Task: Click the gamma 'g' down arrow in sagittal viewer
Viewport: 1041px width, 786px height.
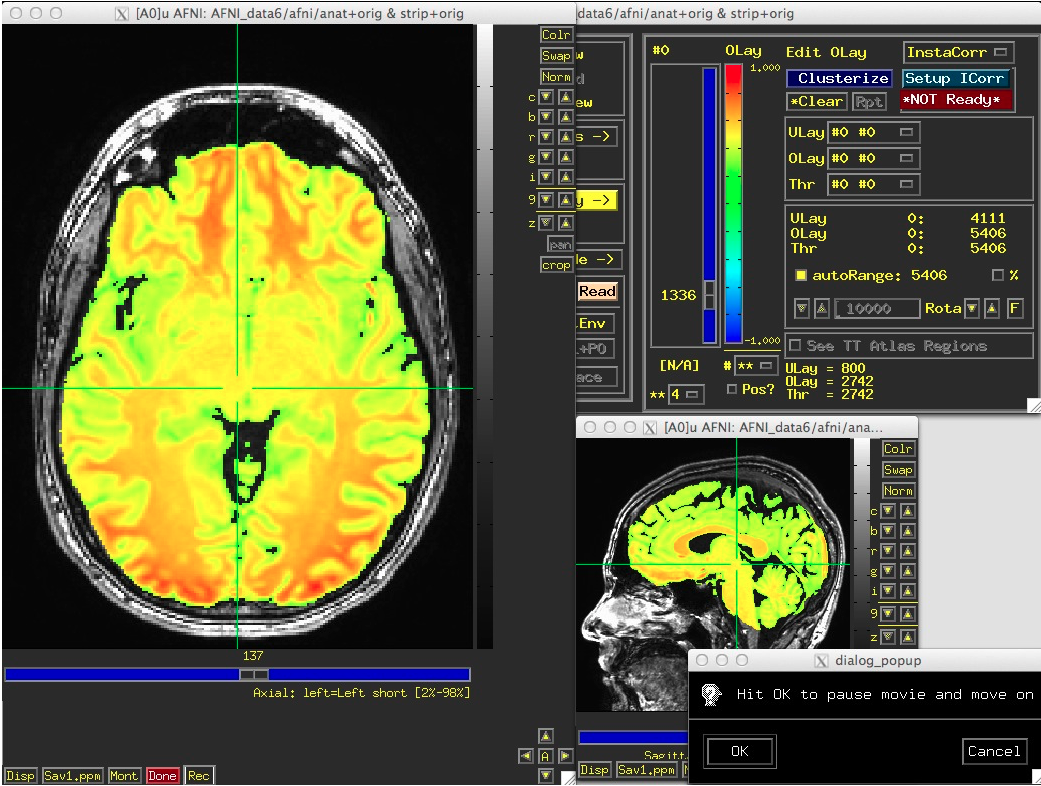Action: (x=888, y=571)
